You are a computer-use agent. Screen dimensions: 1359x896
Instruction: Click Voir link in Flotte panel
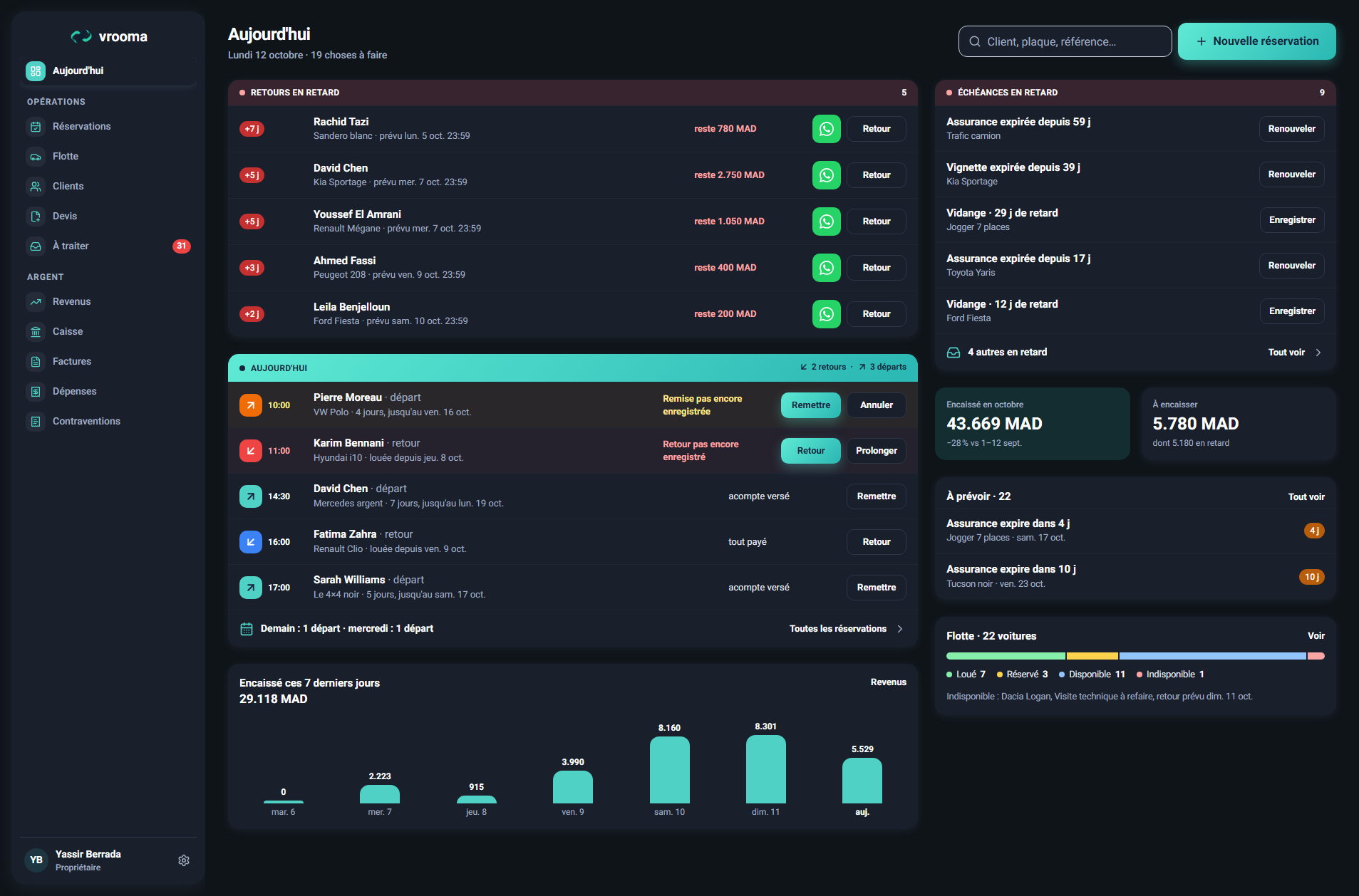click(x=1316, y=636)
